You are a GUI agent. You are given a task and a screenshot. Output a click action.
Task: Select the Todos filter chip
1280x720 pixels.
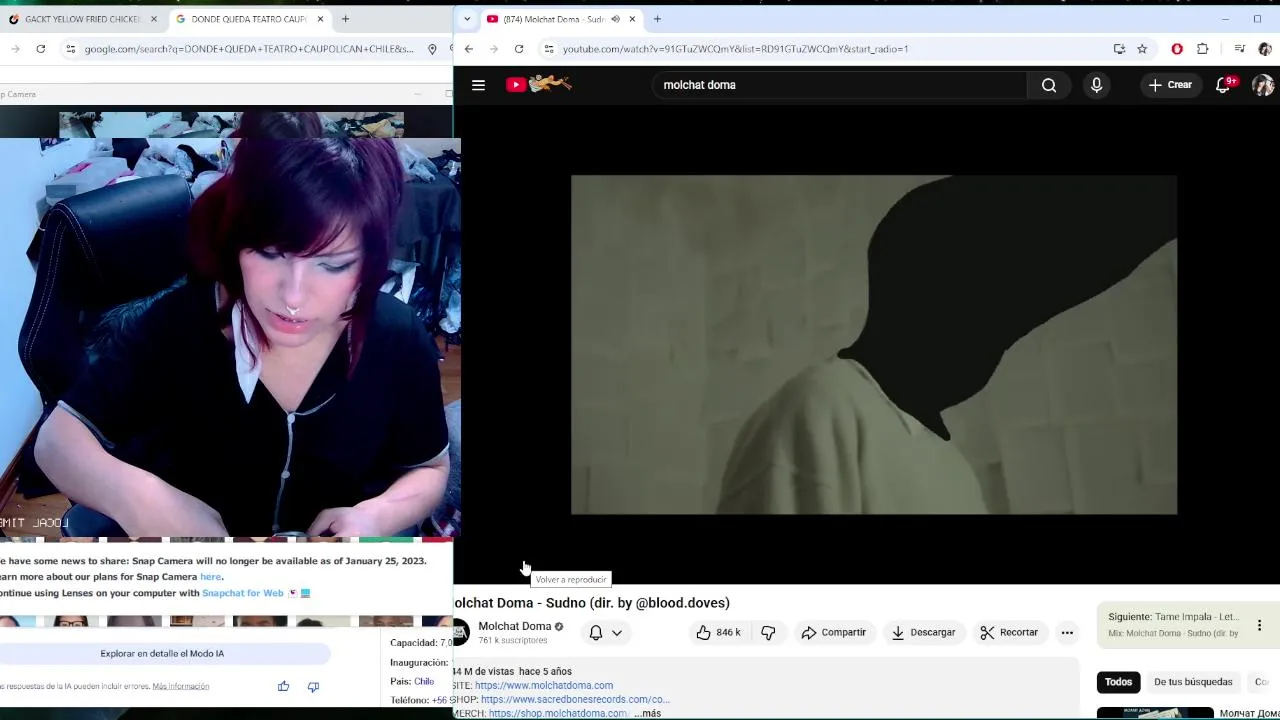coord(1118,682)
